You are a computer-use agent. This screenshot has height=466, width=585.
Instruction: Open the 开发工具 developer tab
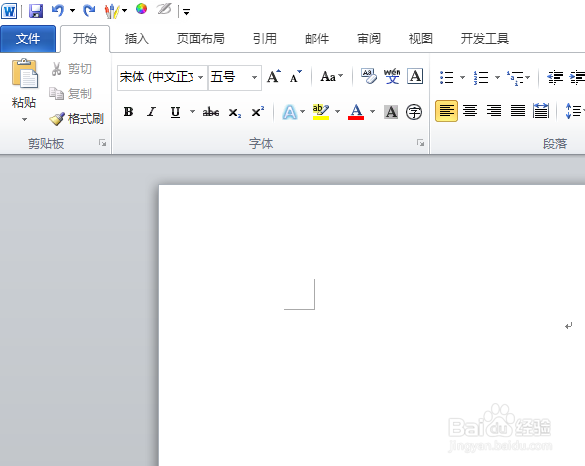(x=485, y=38)
